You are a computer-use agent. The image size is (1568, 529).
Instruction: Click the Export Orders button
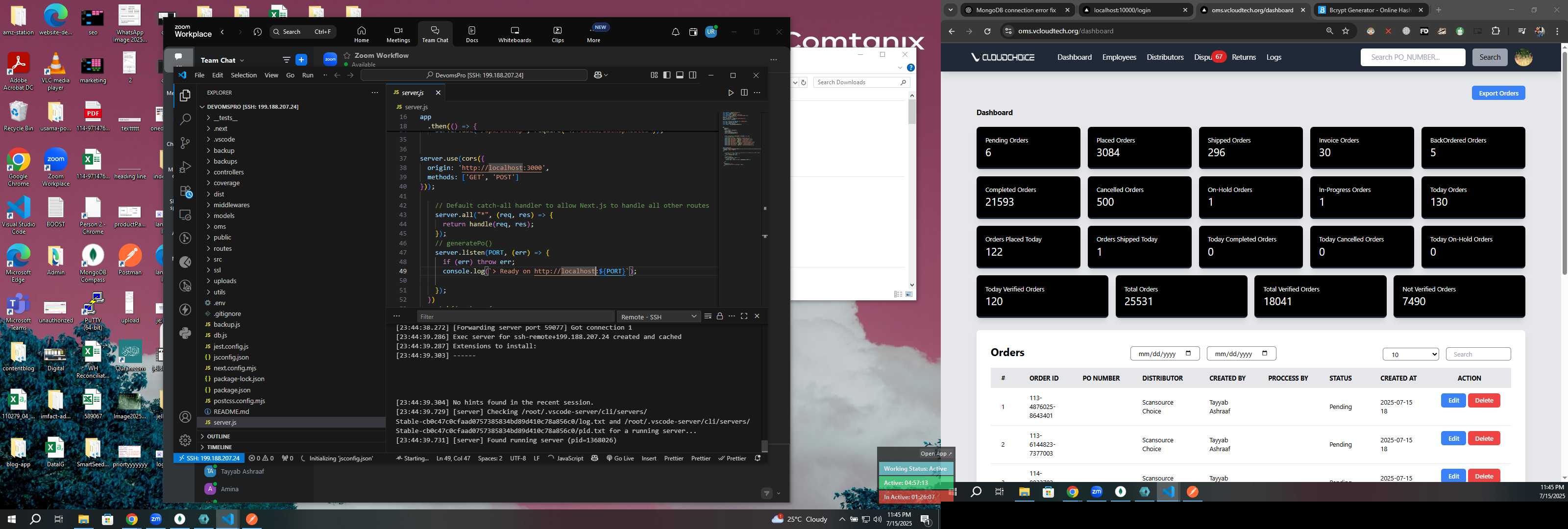pyautogui.click(x=1498, y=93)
